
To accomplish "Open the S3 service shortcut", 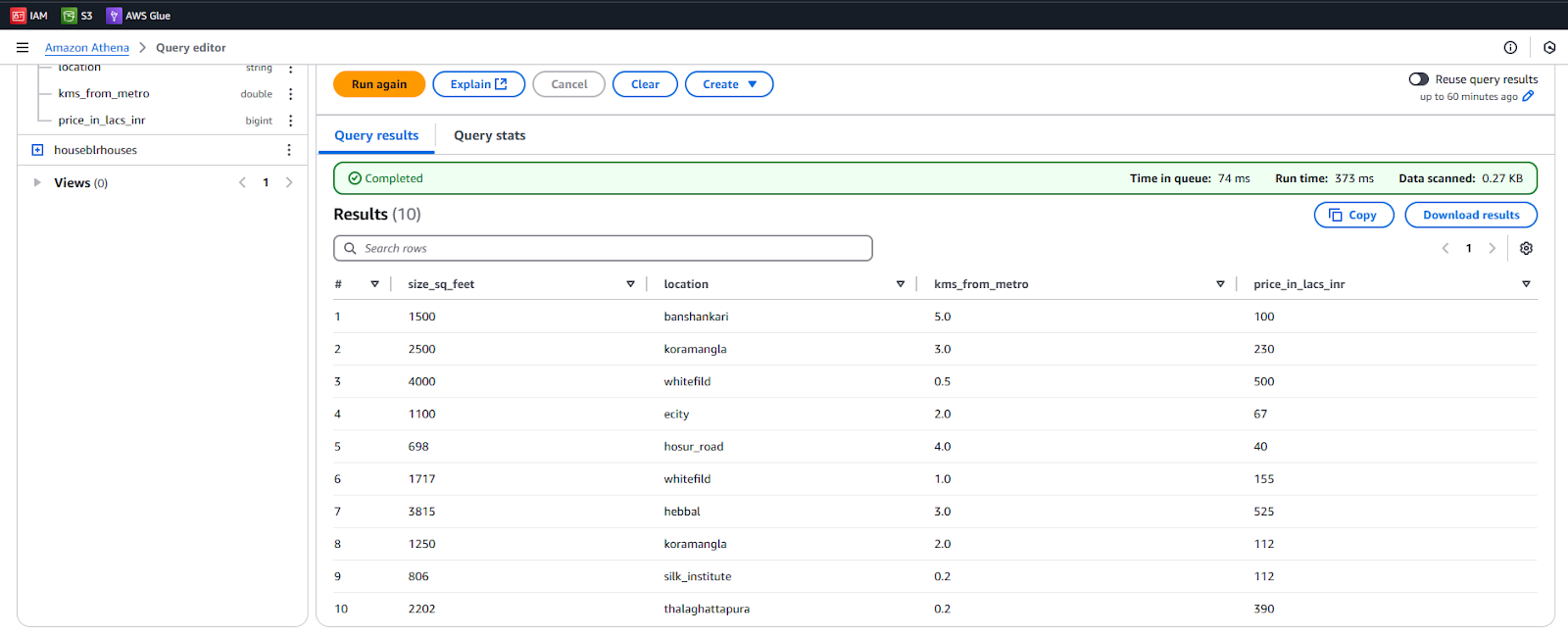I will pyautogui.click(x=77, y=16).
